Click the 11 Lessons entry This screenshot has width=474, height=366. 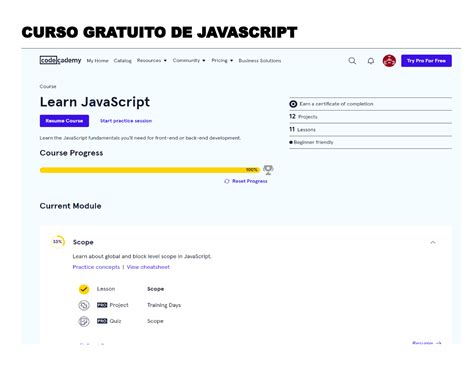click(x=302, y=129)
